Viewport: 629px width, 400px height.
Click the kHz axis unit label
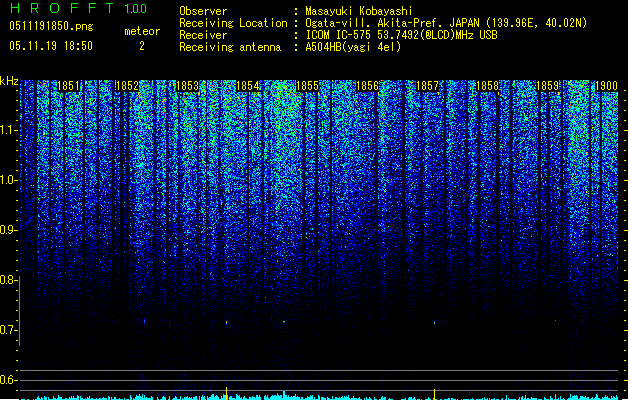(x=9, y=81)
